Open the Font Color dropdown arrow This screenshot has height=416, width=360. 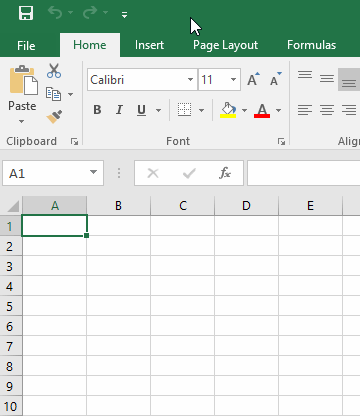[278, 110]
